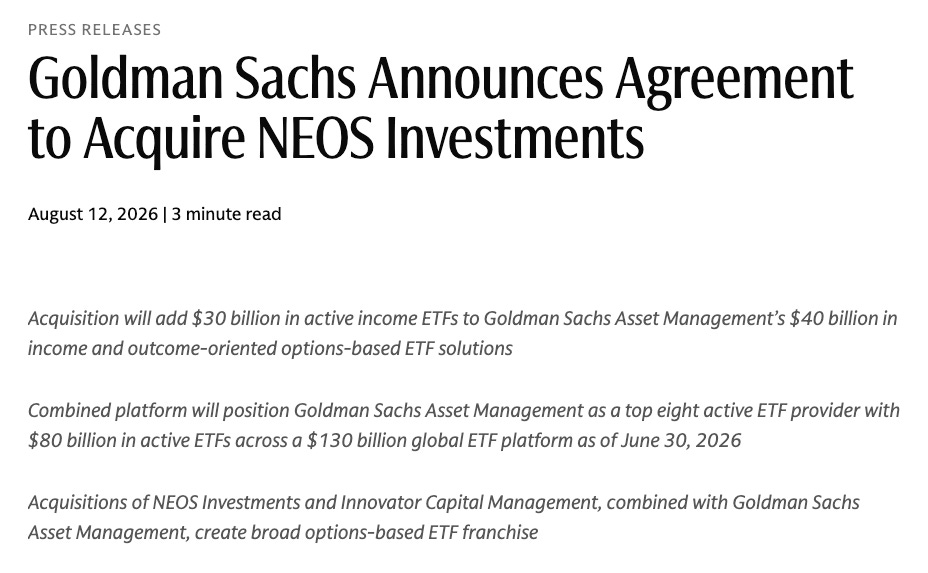928x573 pixels.
Task: Open the PRESS RELEASES category link
Action: (94, 30)
